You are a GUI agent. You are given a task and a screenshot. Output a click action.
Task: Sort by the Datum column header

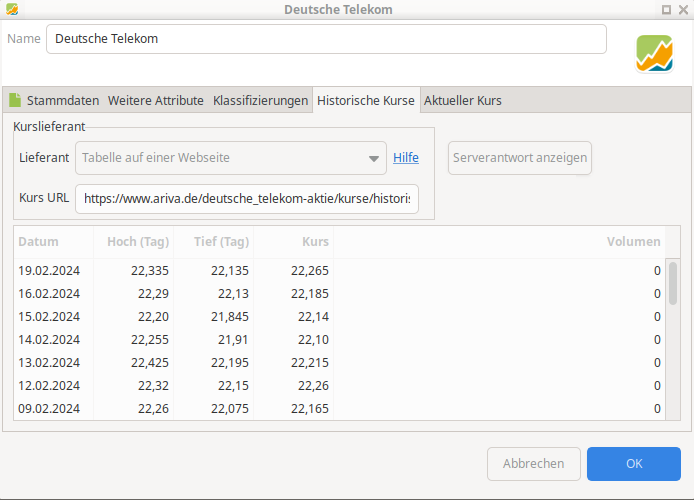click(x=53, y=242)
